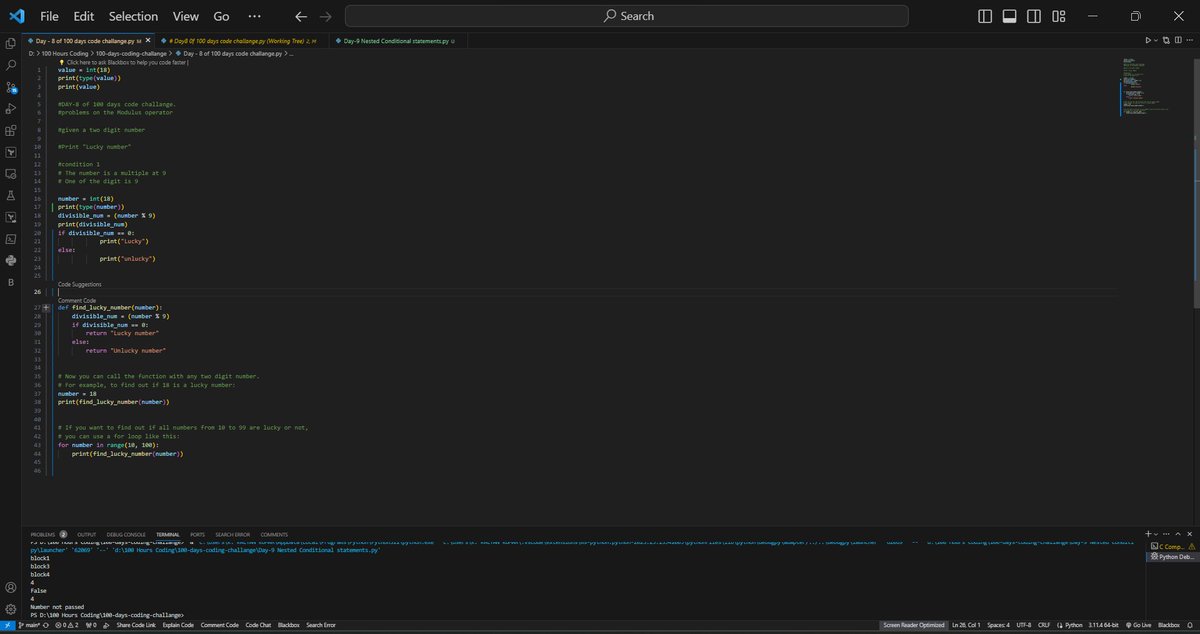Open the Accounts menu
The width and height of the screenshot is (1200, 634).
pyautogui.click(x=11, y=587)
